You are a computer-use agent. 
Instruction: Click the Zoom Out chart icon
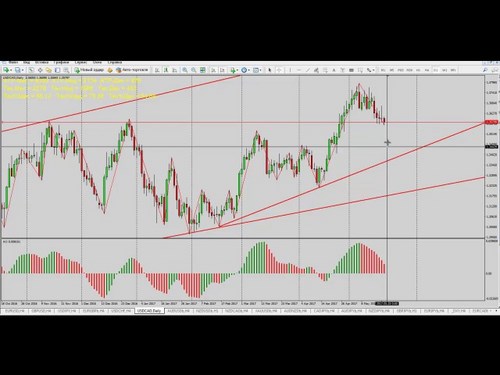pos(193,70)
